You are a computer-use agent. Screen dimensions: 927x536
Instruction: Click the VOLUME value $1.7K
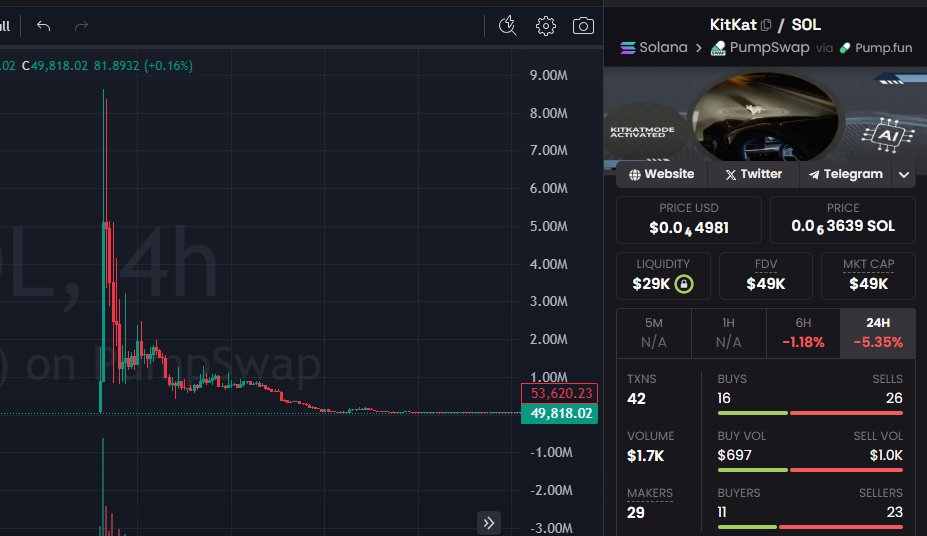pos(646,456)
